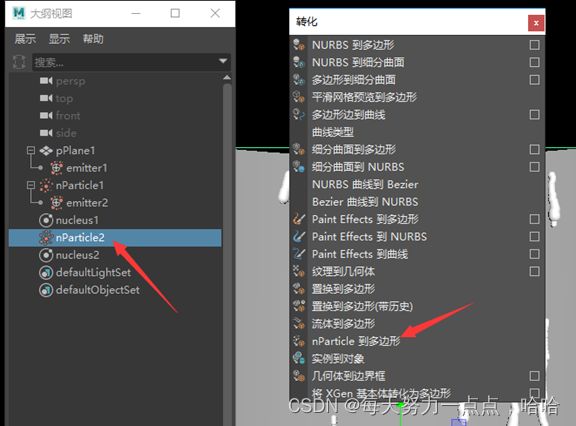Click the top camera icon in outliner
Screen dimensions: 576x426
point(46,98)
